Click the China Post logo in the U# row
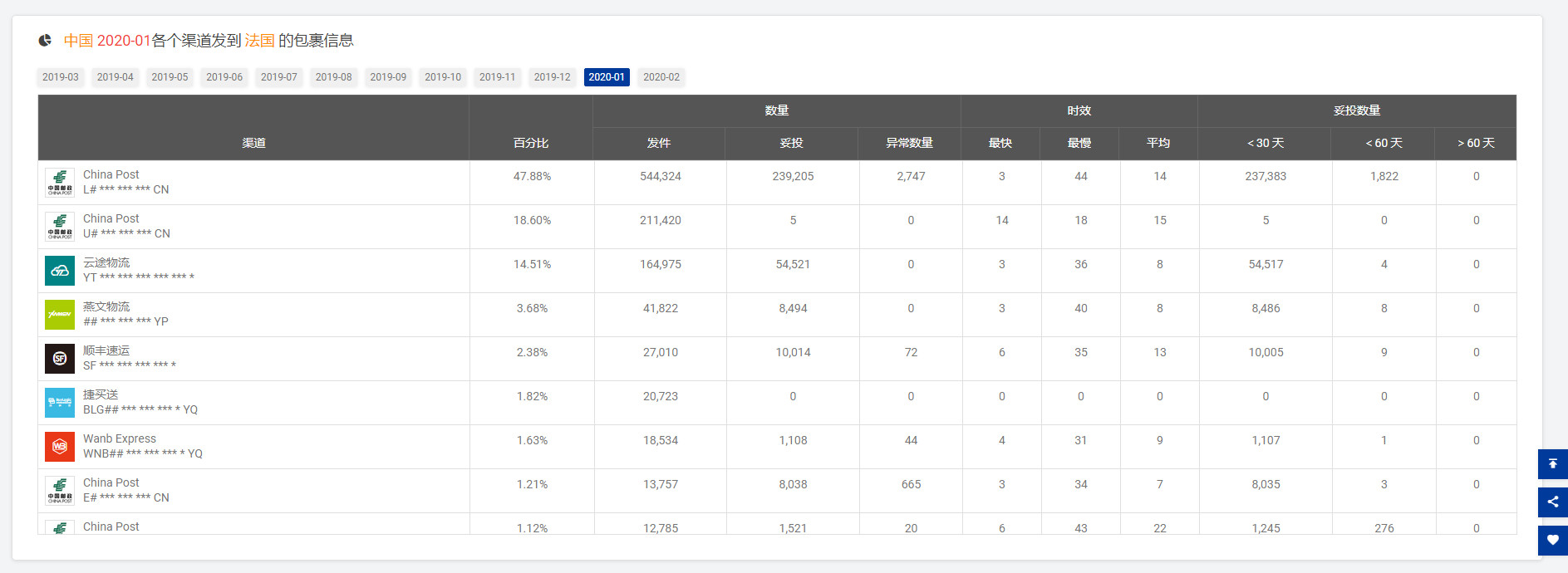The height and width of the screenshot is (573, 1568). [60, 227]
